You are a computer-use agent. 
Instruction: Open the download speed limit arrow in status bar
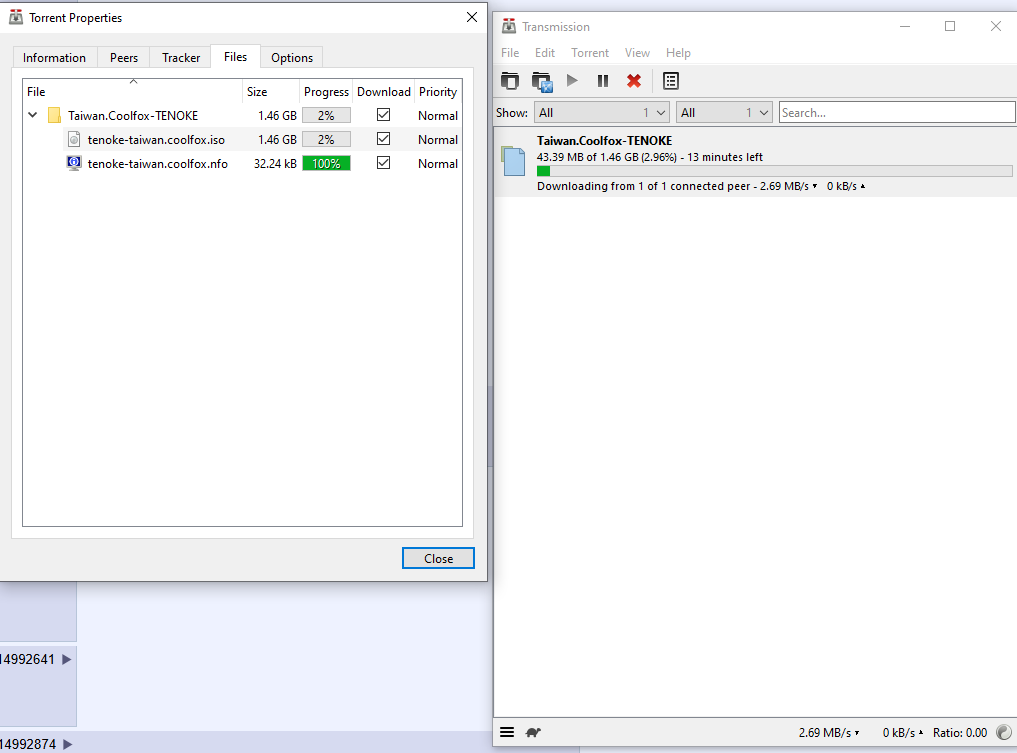pyautogui.click(x=857, y=732)
